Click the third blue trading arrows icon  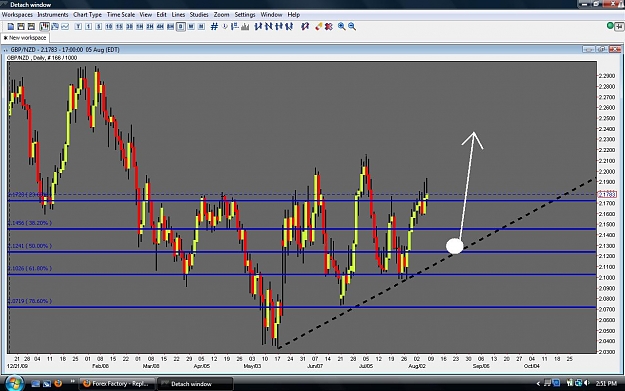tap(279, 27)
